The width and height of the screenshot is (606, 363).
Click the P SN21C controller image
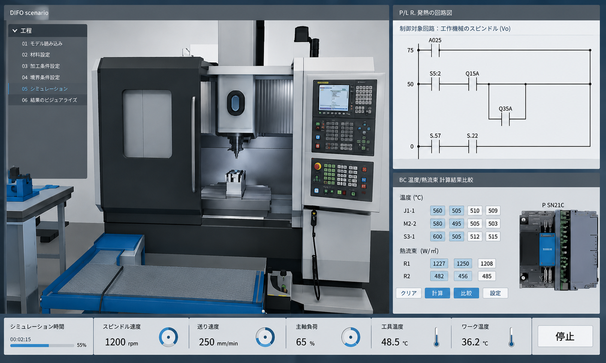pos(559,250)
